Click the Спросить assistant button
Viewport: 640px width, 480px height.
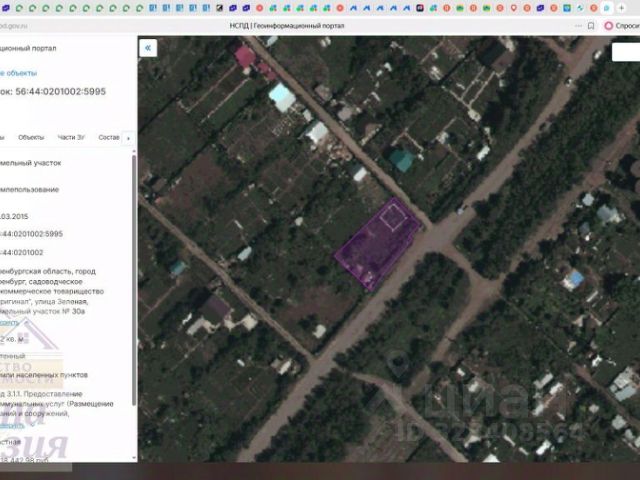622,26
